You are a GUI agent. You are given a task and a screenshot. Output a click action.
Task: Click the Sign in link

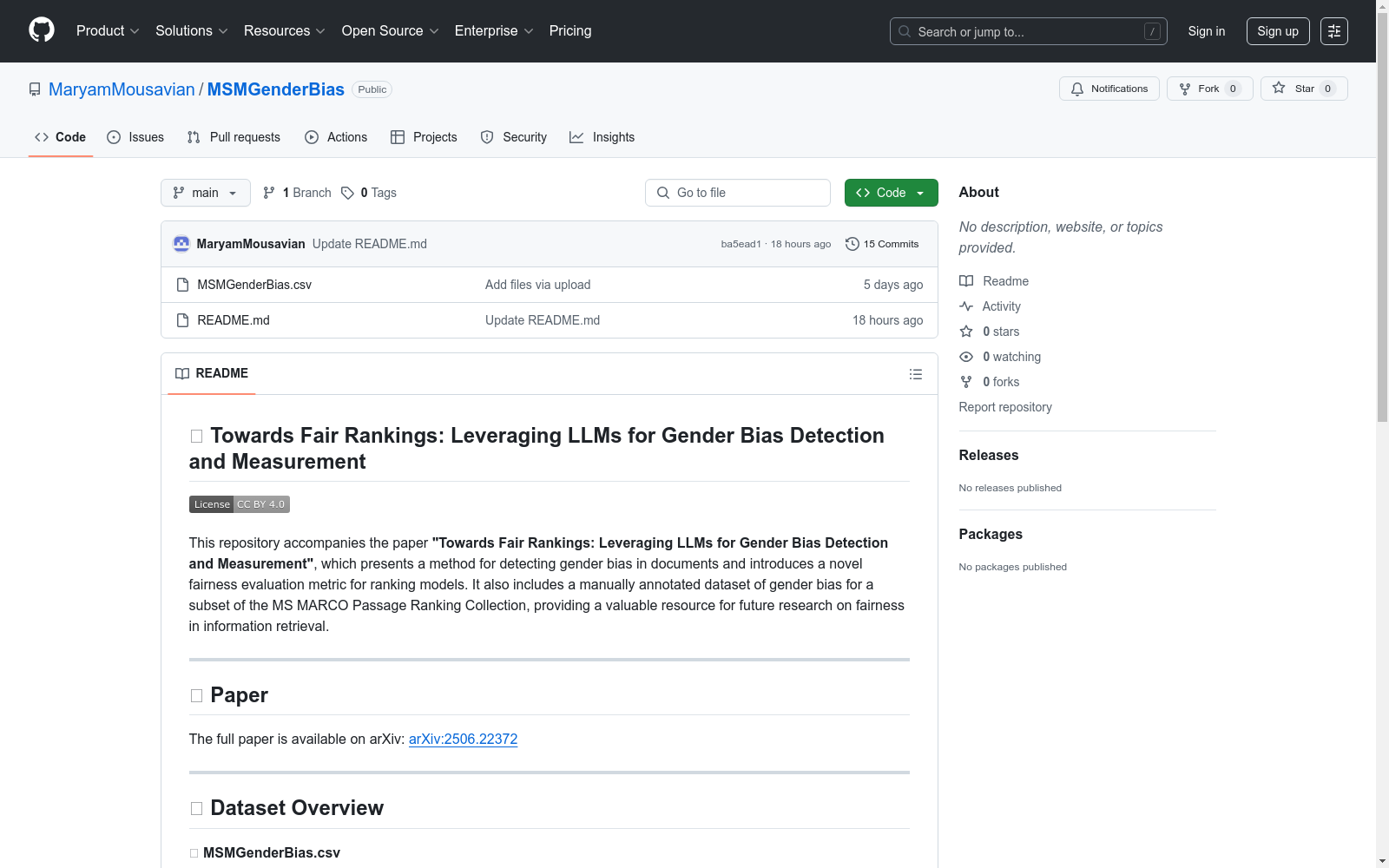(1207, 31)
